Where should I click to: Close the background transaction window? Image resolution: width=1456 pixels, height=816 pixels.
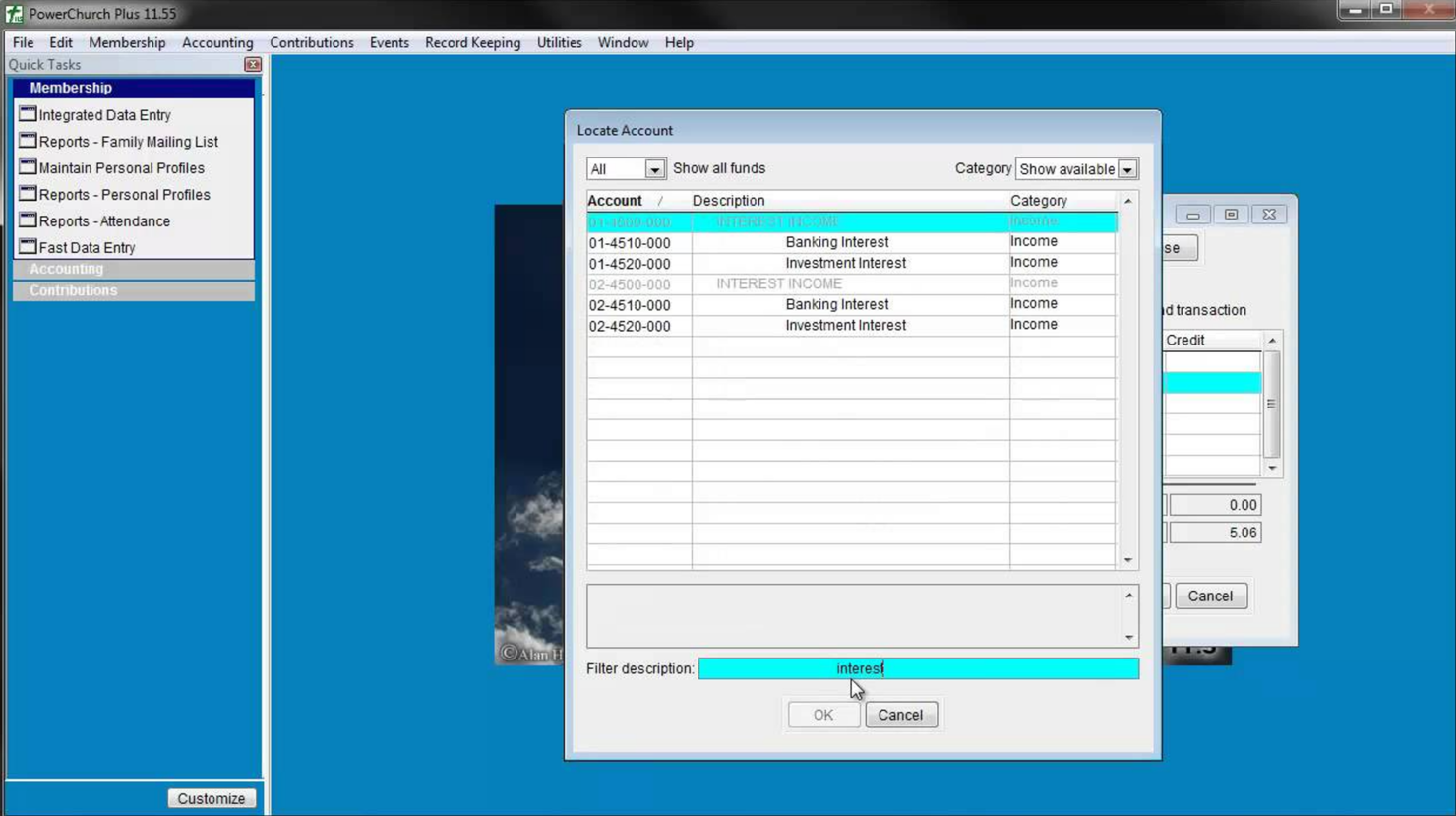coord(1269,215)
